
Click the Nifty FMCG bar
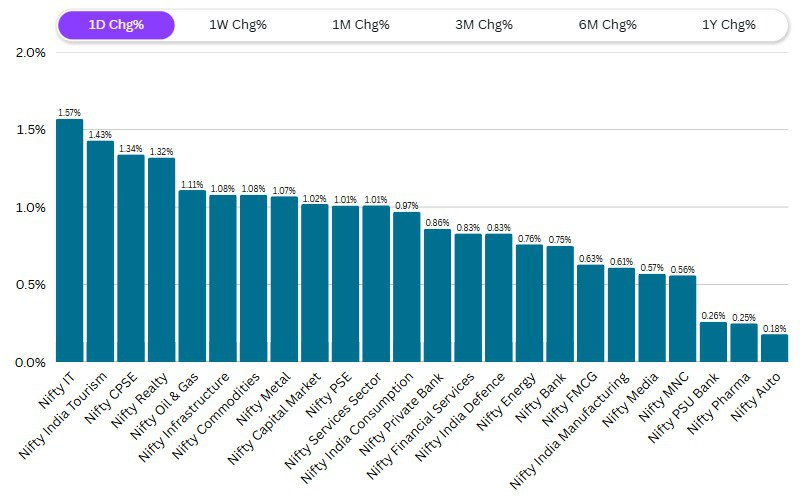point(590,313)
